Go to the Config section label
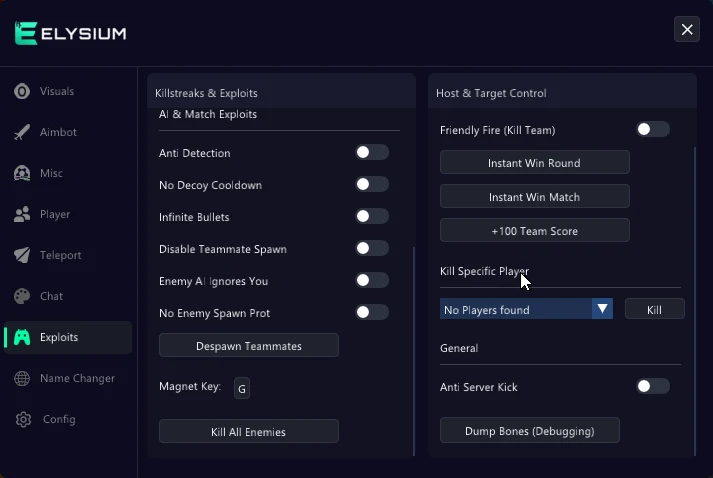The height and width of the screenshot is (478, 713). [59, 419]
